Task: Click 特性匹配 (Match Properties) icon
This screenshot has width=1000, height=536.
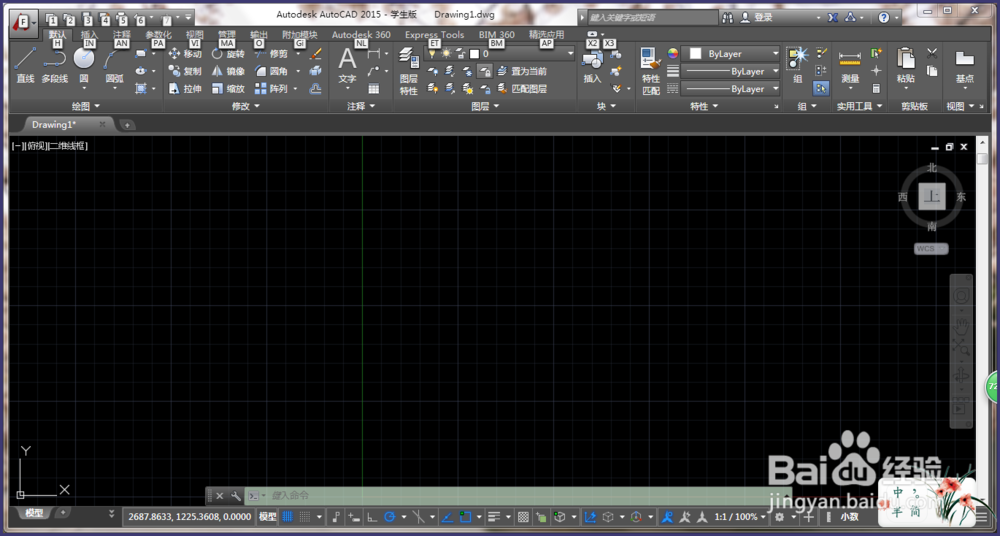Action: click(x=651, y=71)
